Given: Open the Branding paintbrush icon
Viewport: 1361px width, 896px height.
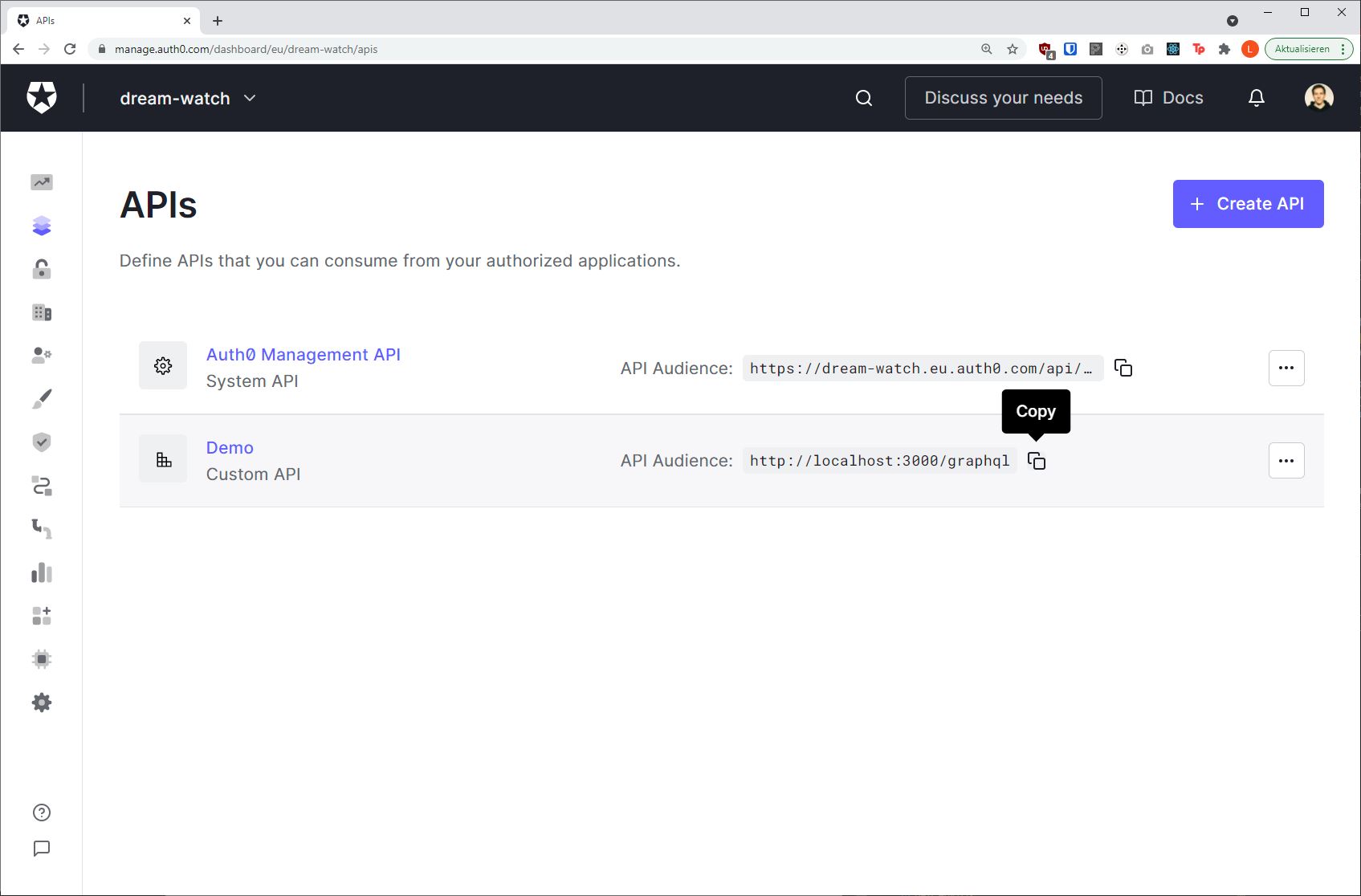Looking at the screenshot, I should (x=41, y=399).
